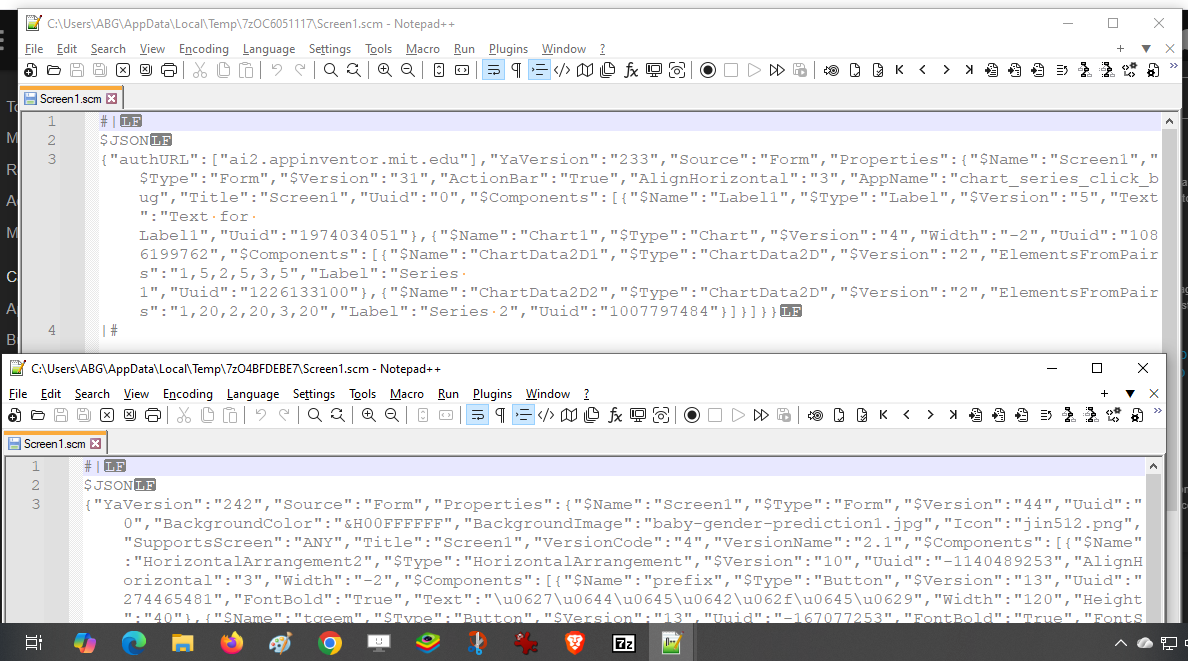
Task: Expand toolbar overflow chevron in lower window
Action: 1158,412
